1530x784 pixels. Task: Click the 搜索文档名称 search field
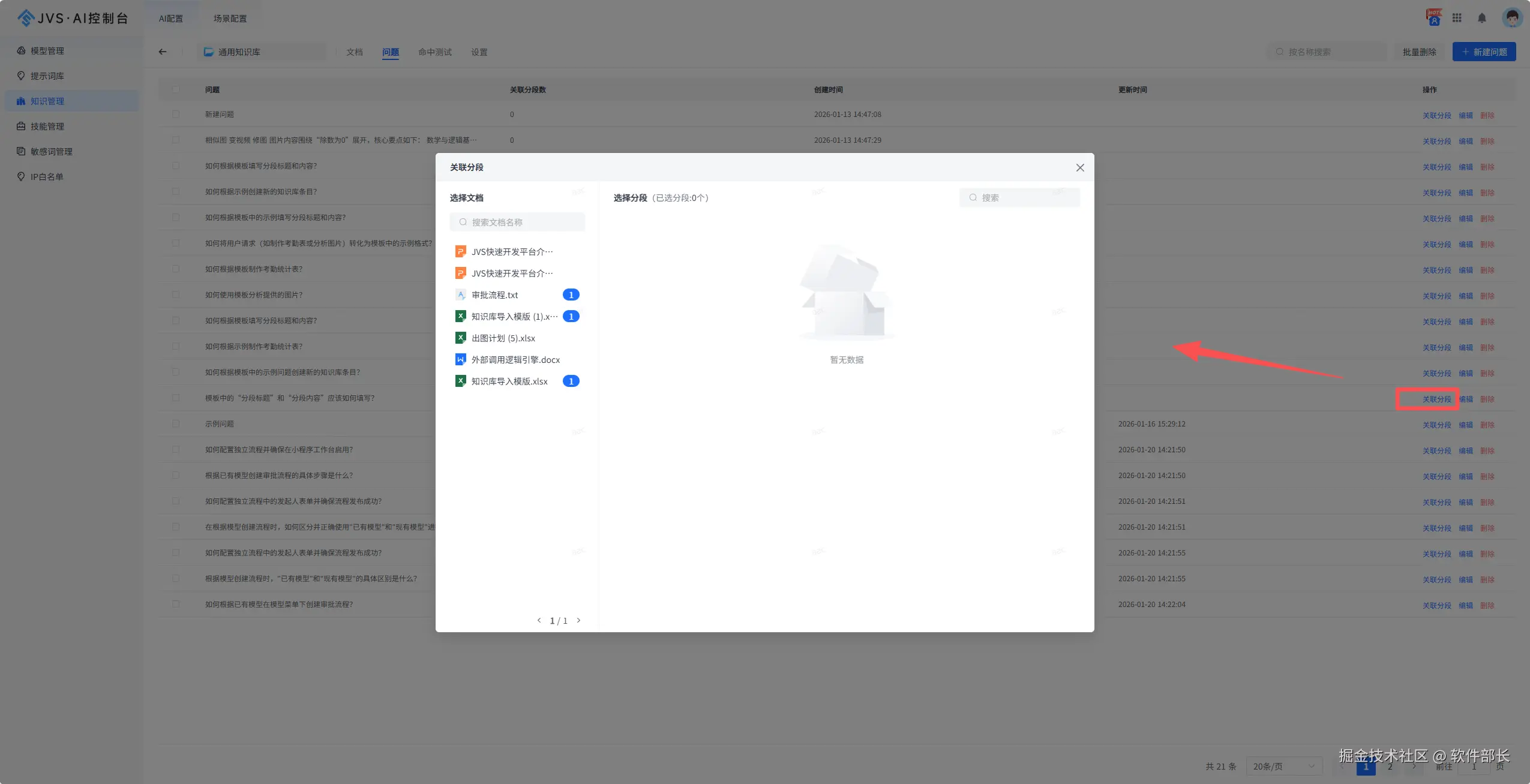click(x=517, y=223)
